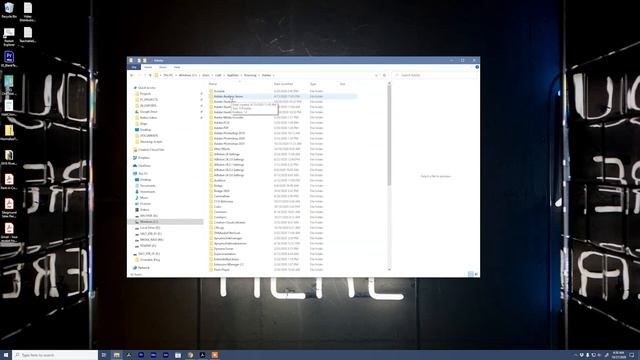Open Explorer help icon

(x=477, y=67)
